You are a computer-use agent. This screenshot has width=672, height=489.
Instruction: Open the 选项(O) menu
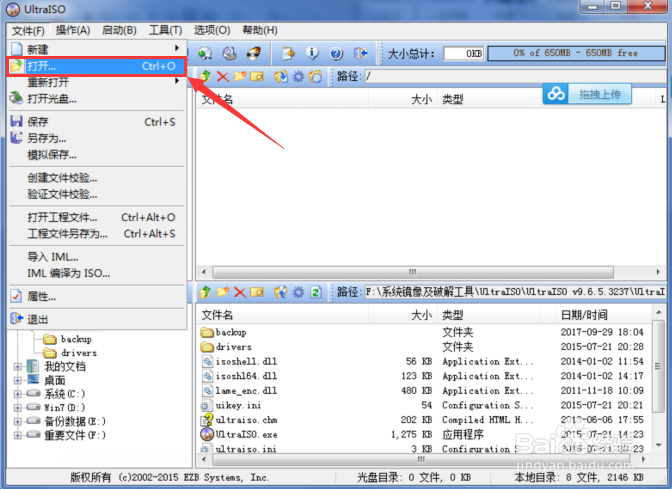point(212,30)
